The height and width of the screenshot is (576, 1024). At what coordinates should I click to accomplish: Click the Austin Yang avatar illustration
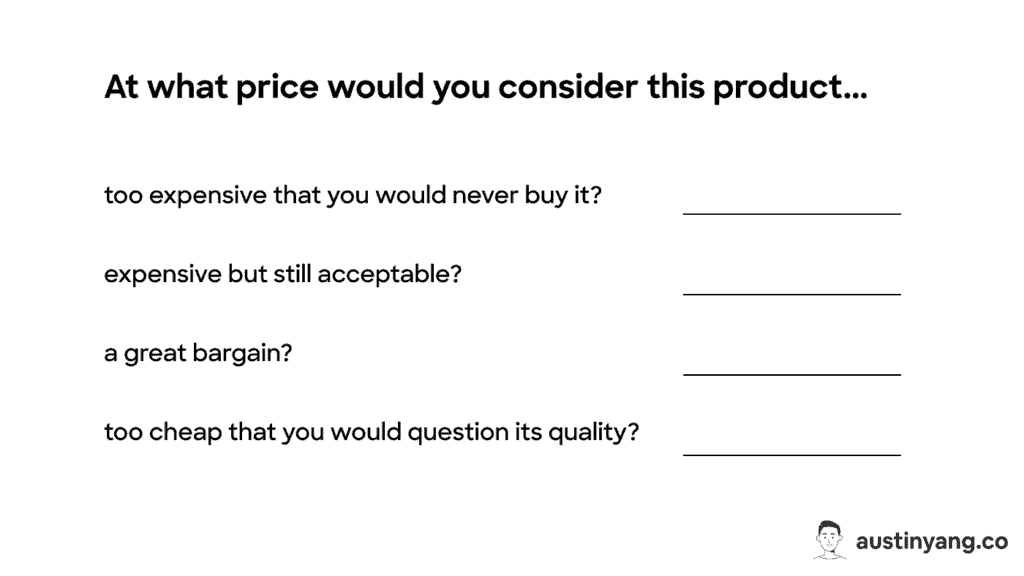(x=829, y=540)
